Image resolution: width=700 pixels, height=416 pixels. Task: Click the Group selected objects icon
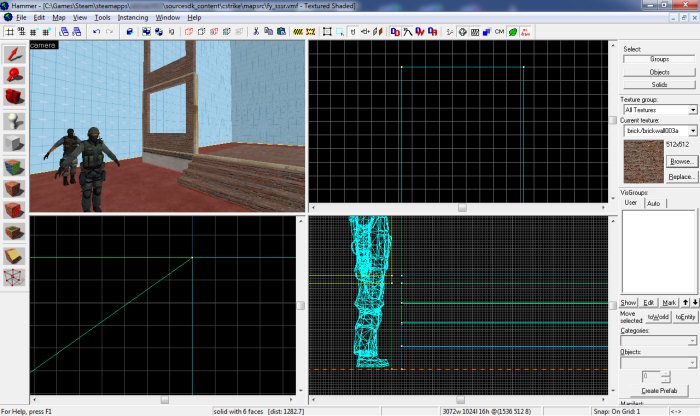(x=146, y=32)
